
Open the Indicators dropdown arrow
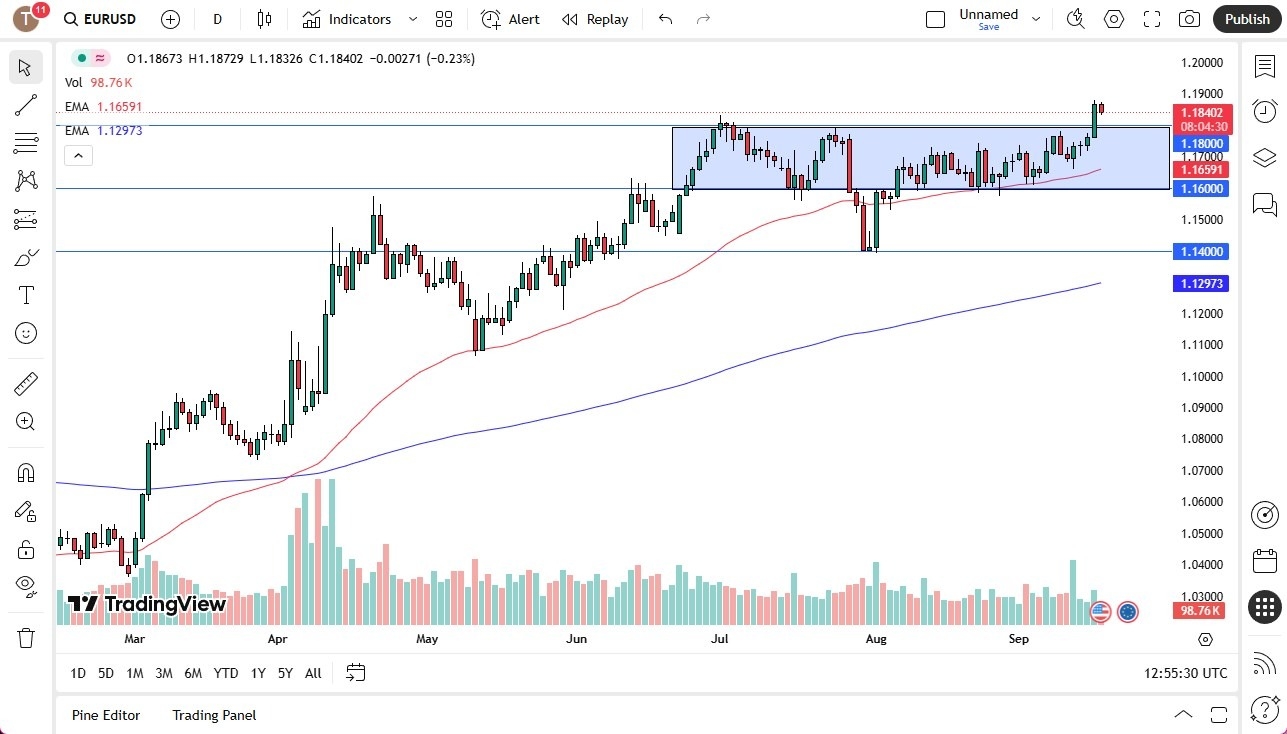click(411, 18)
